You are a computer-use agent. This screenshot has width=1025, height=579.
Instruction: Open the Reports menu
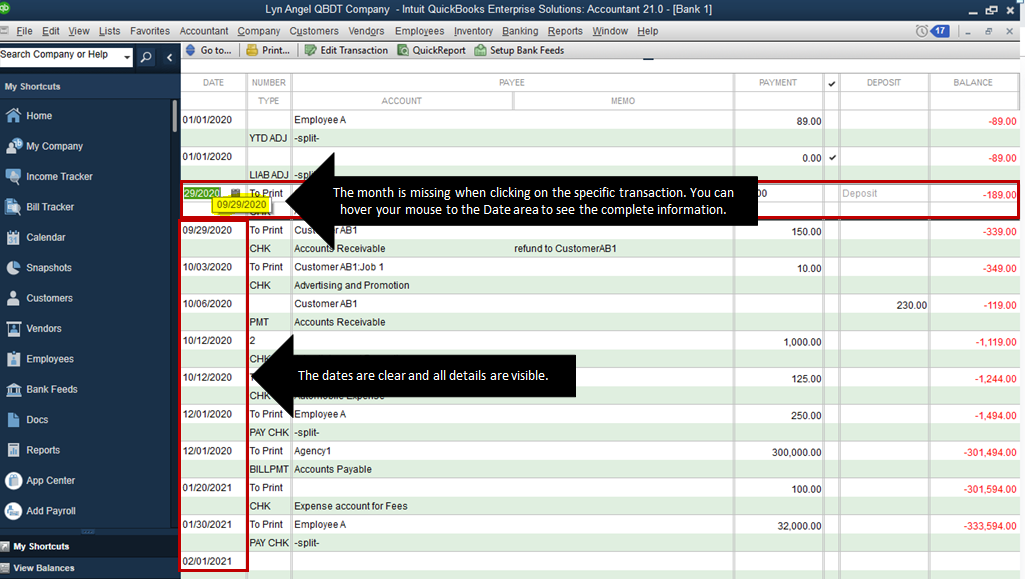tap(565, 31)
